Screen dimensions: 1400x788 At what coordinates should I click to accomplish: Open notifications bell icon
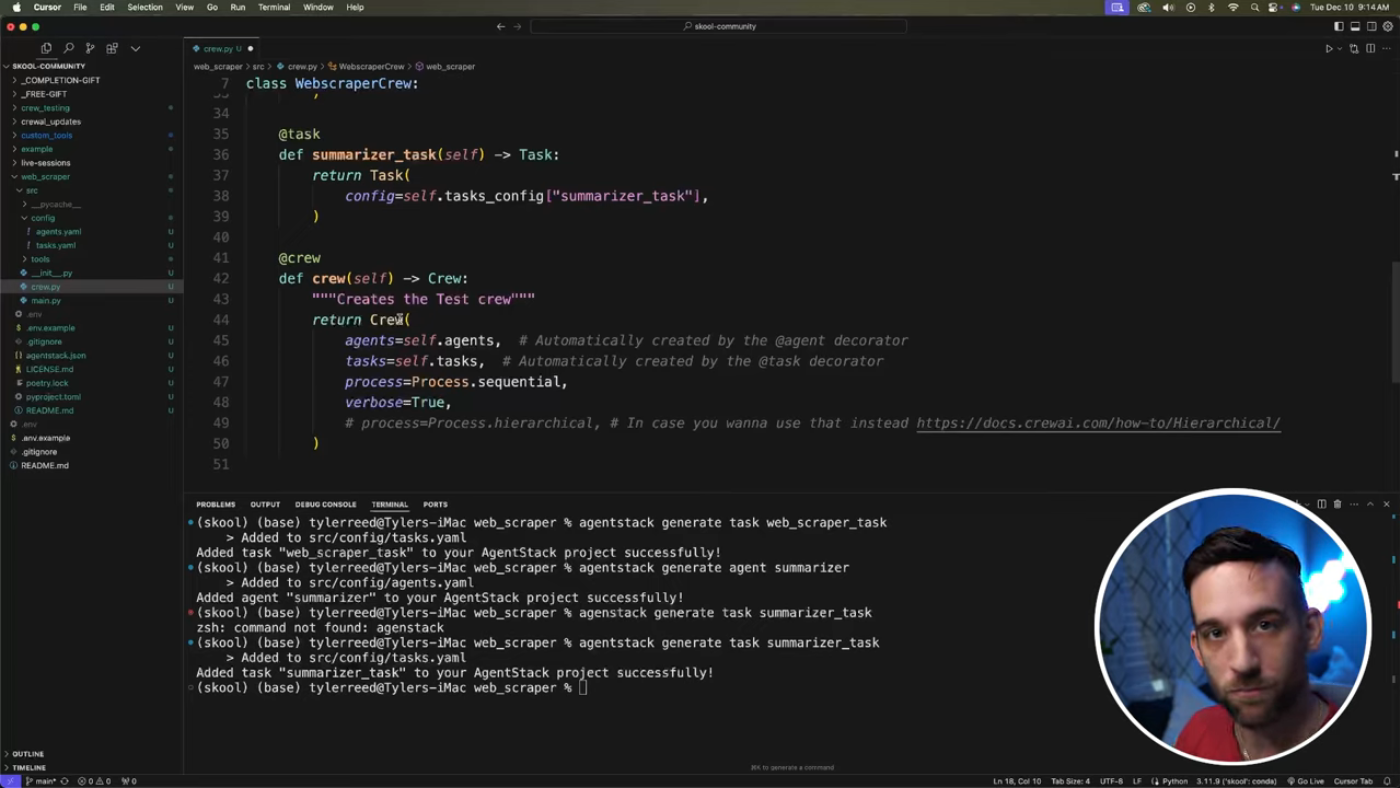1387,781
